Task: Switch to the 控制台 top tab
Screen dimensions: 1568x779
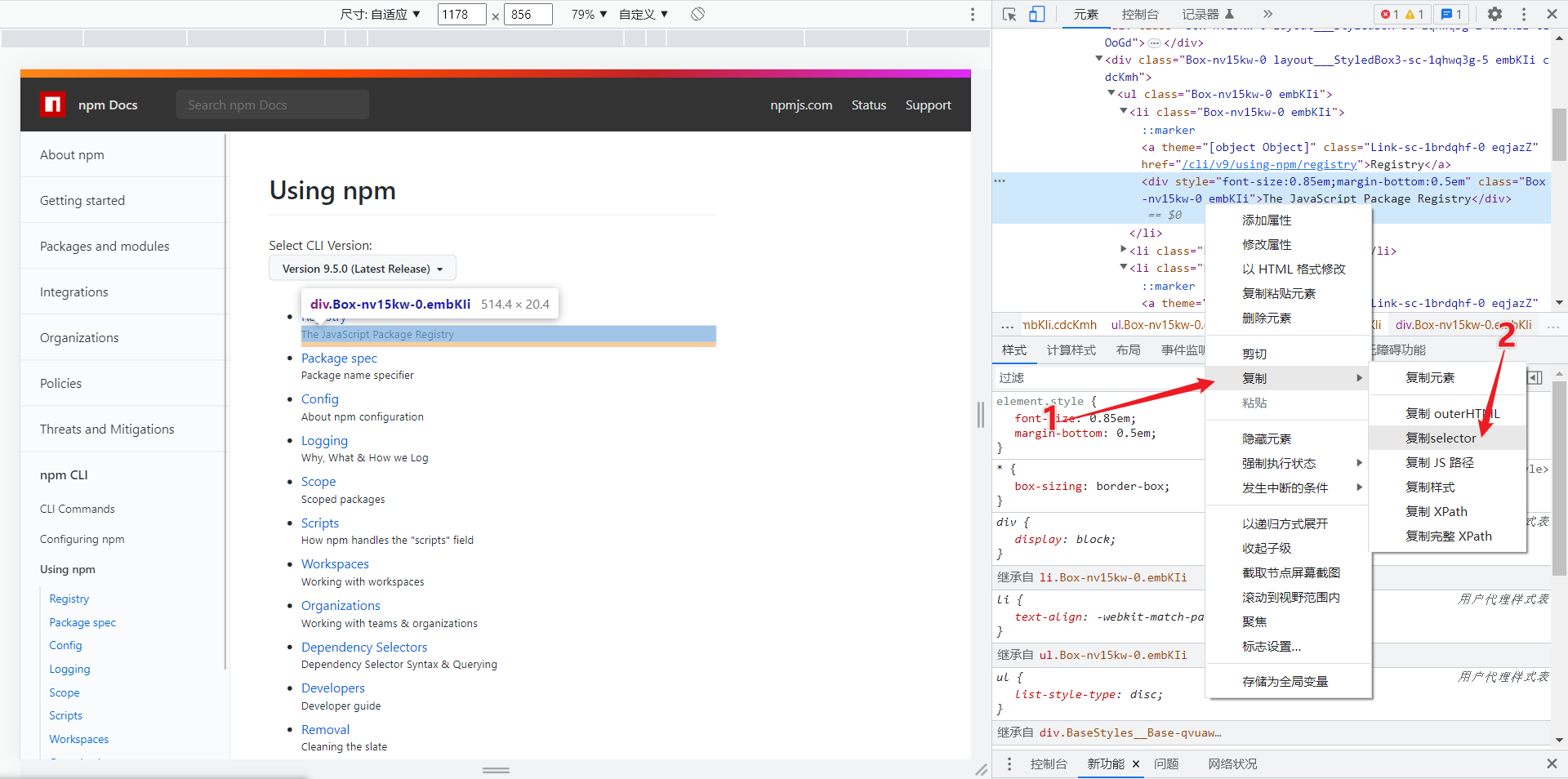Action: 1140,15
